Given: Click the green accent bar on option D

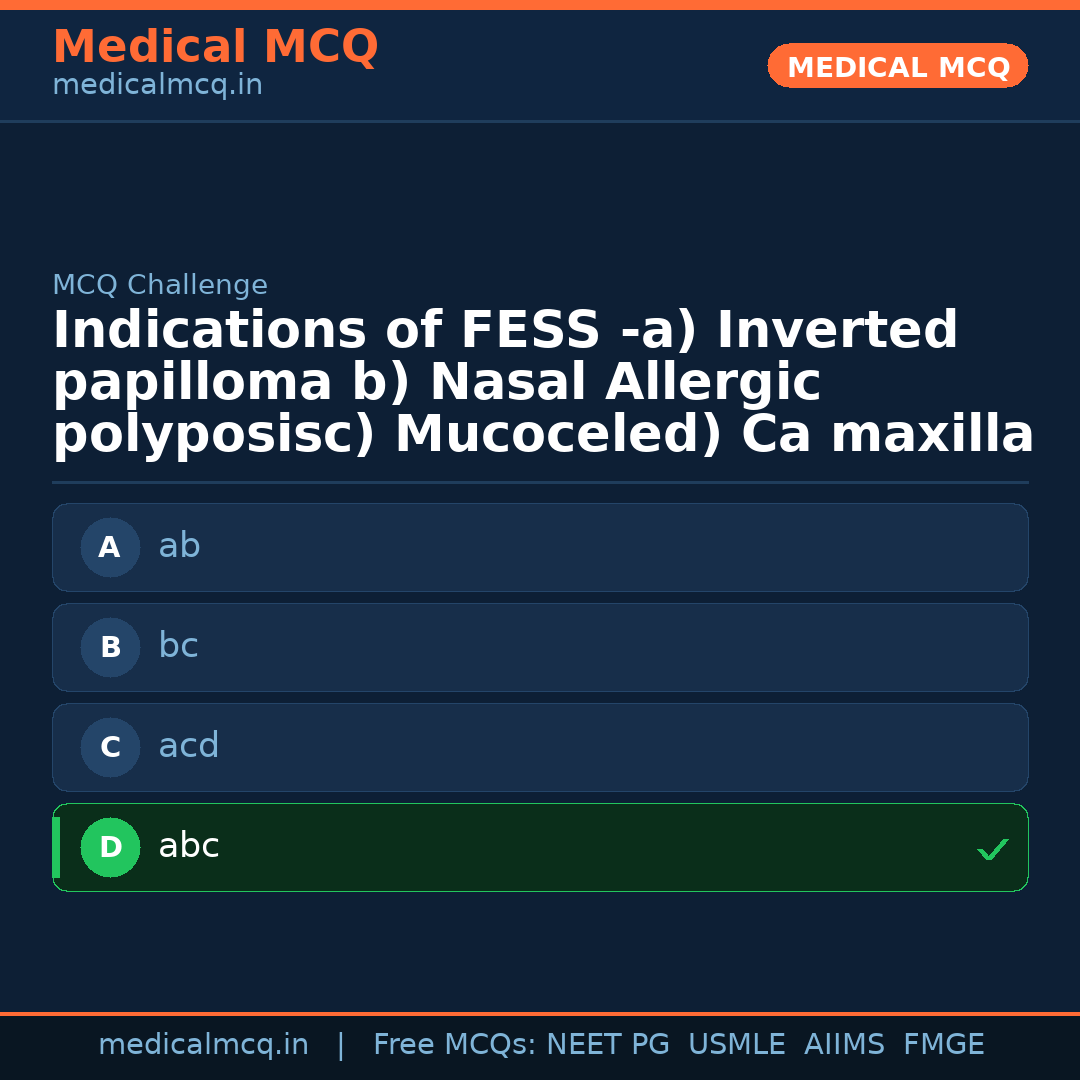Looking at the screenshot, I should coord(56,847).
